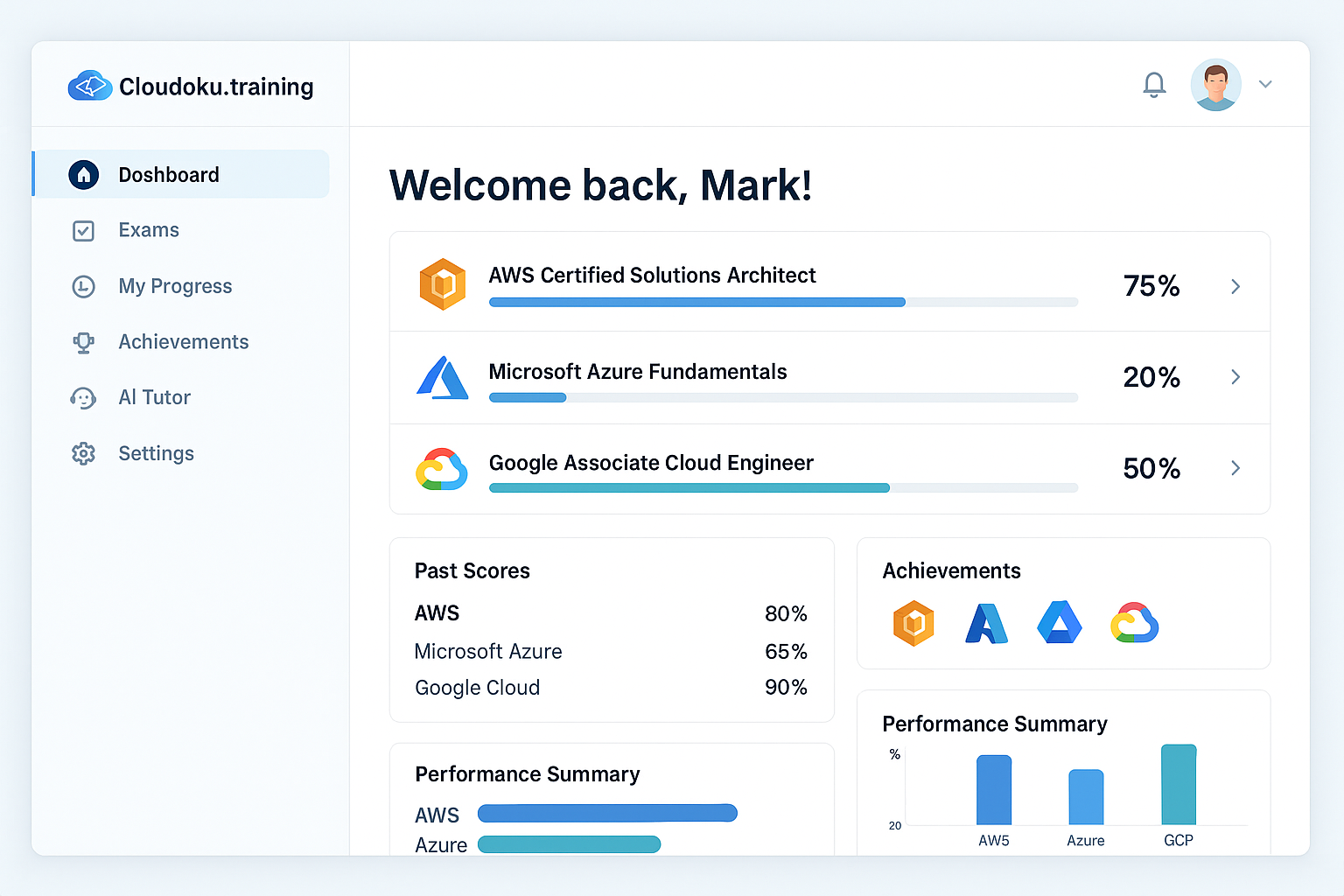Viewport: 1344px width, 896px height.
Task: Click the Google Cloud logo in course list
Action: [x=441, y=469]
